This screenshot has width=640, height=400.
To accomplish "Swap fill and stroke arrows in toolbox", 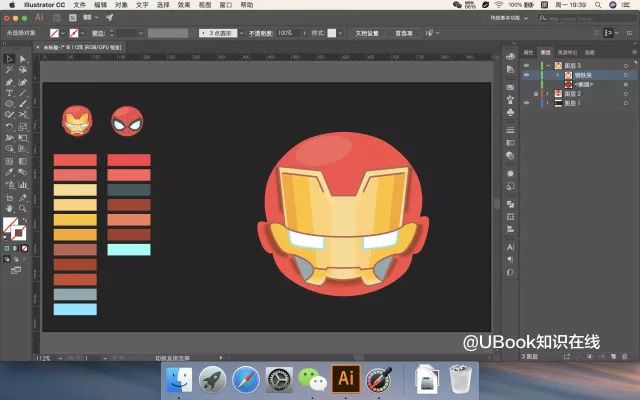I will point(24,220).
